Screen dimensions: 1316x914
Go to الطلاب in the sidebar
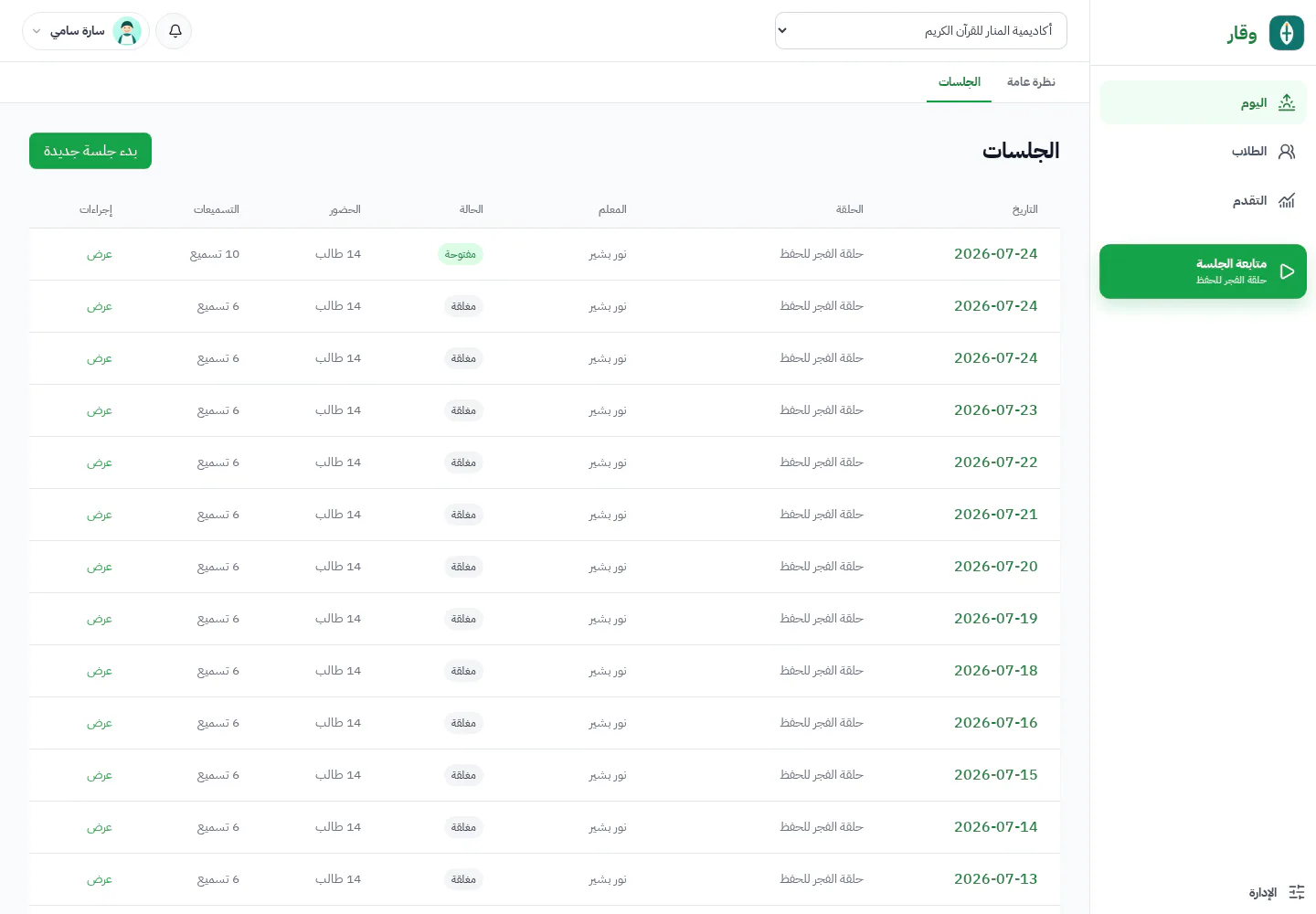[1203, 152]
